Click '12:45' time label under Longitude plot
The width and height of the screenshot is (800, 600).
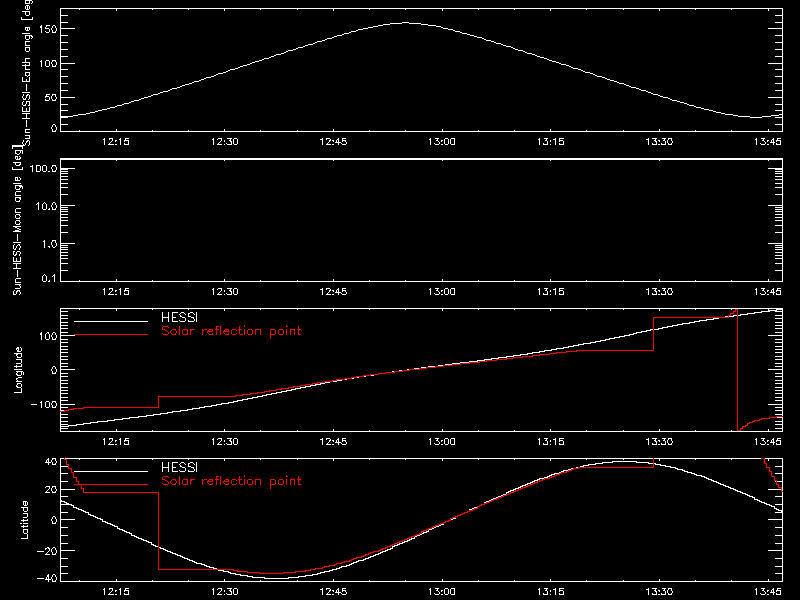pos(333,442)
